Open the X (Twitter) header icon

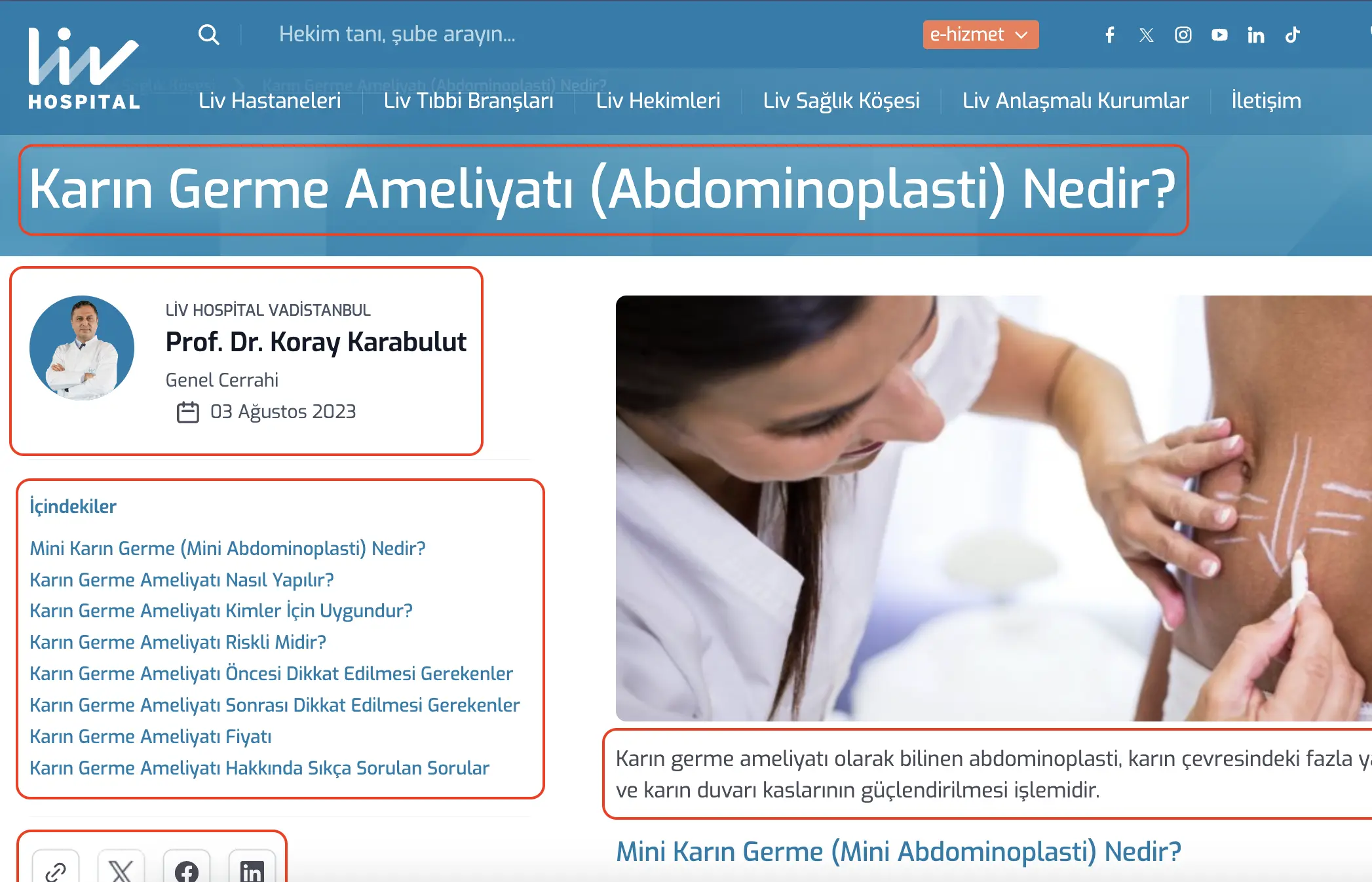pos(1146,35)
